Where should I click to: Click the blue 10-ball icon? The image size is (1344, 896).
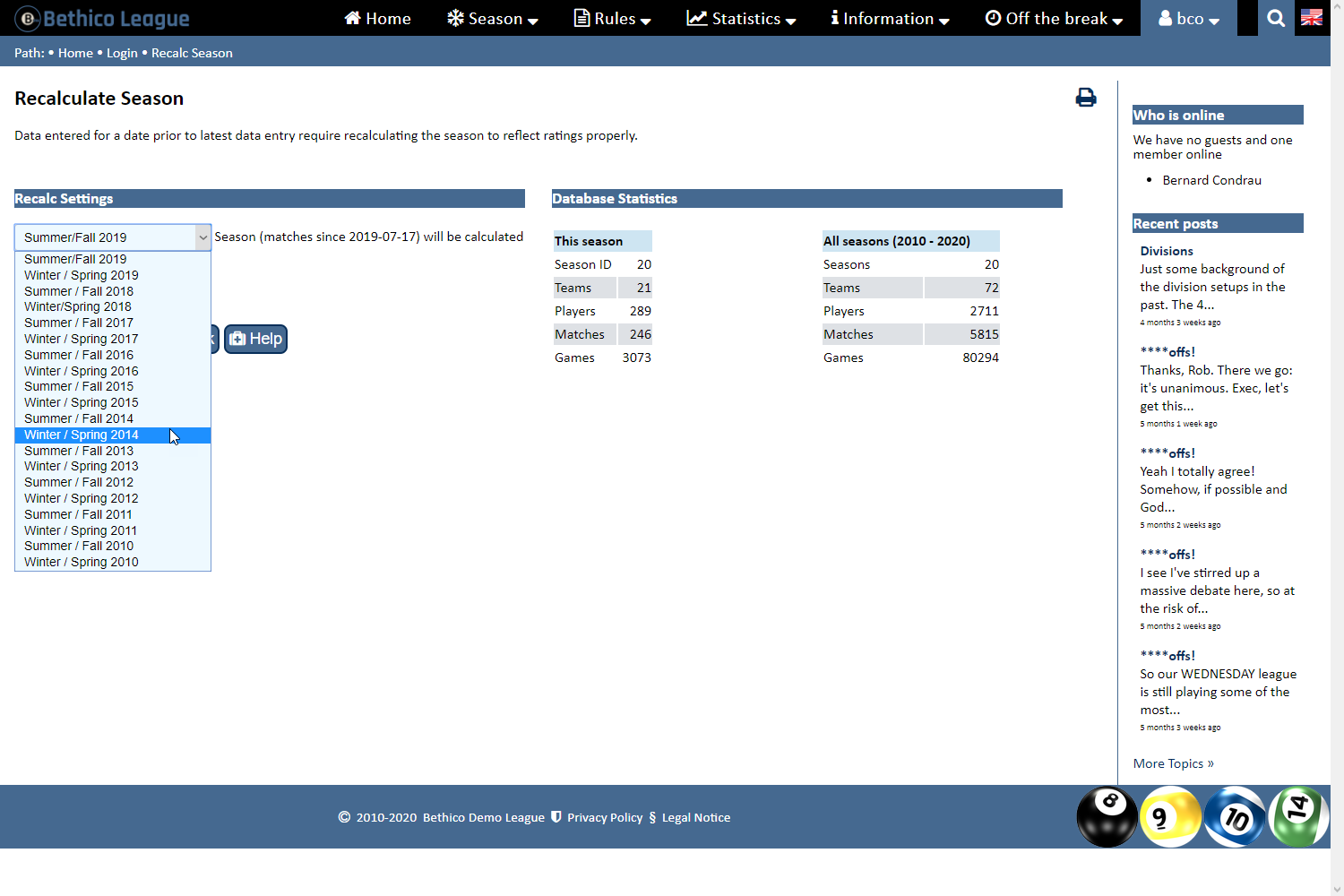pyautogui.click(x=1234, y=816)
